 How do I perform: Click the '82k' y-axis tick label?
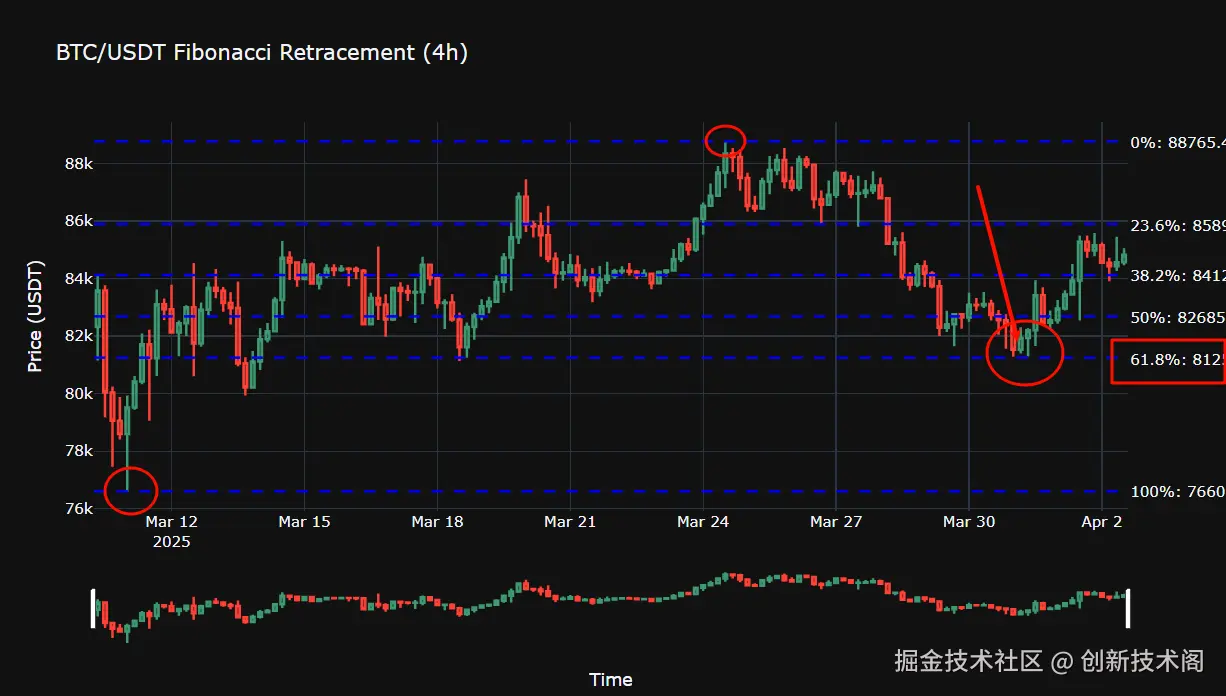point(80,336)
